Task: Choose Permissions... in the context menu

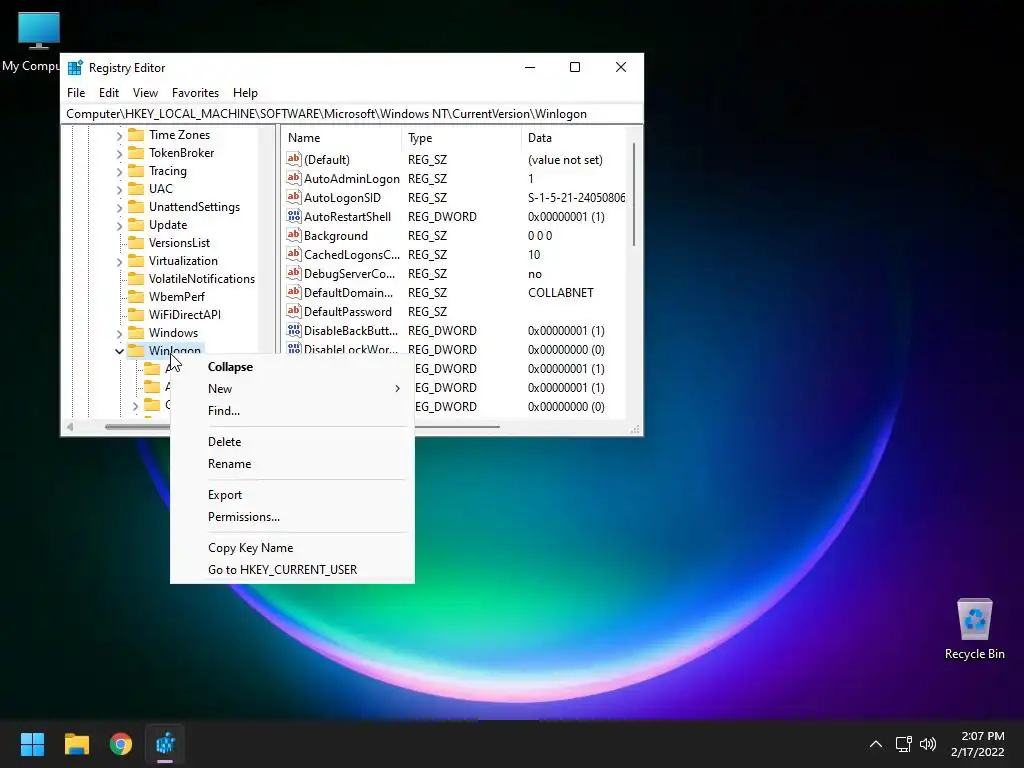Action: click(x=292, y=517)
